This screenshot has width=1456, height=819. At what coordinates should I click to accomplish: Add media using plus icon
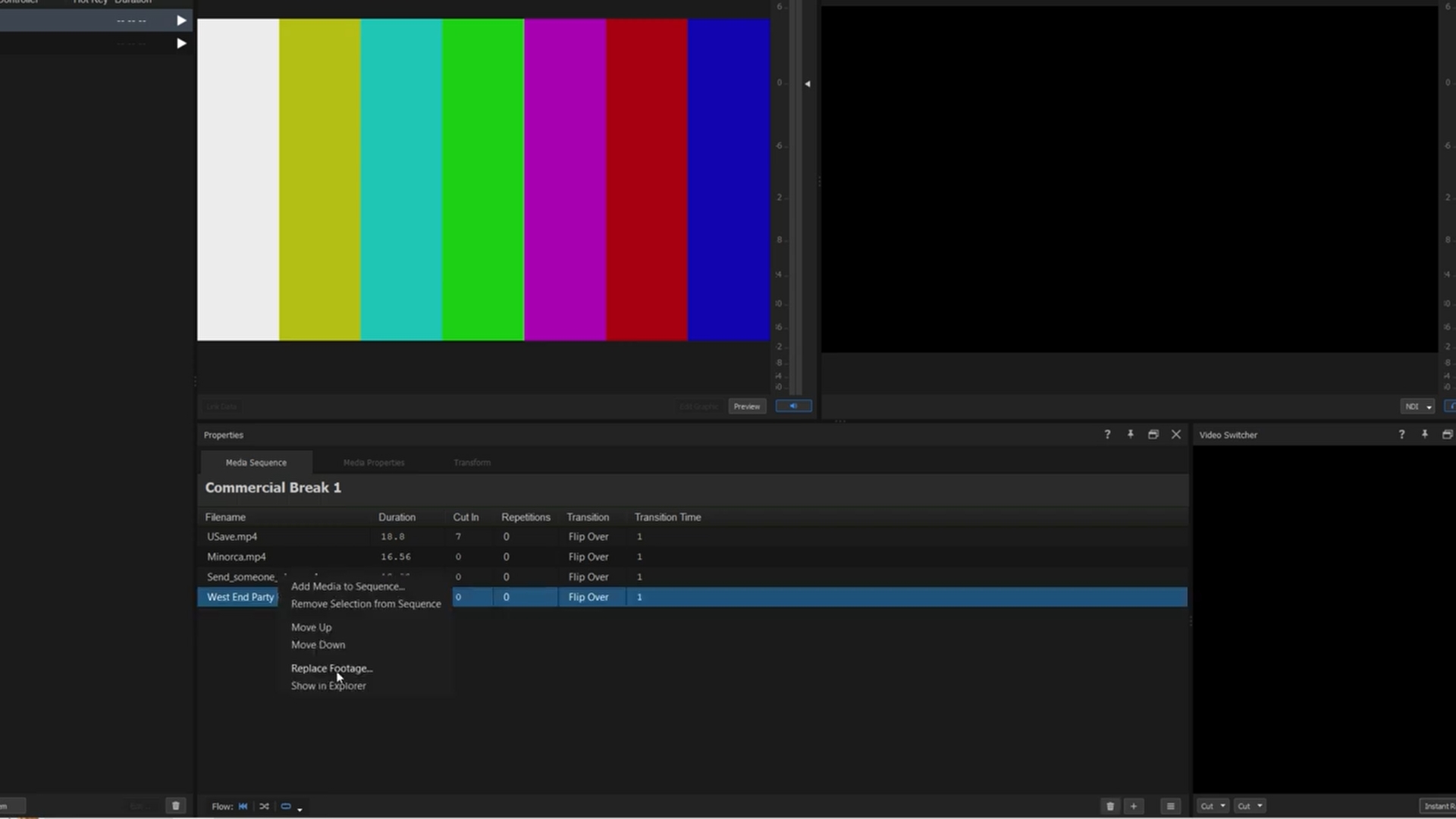pos(1134,806)
